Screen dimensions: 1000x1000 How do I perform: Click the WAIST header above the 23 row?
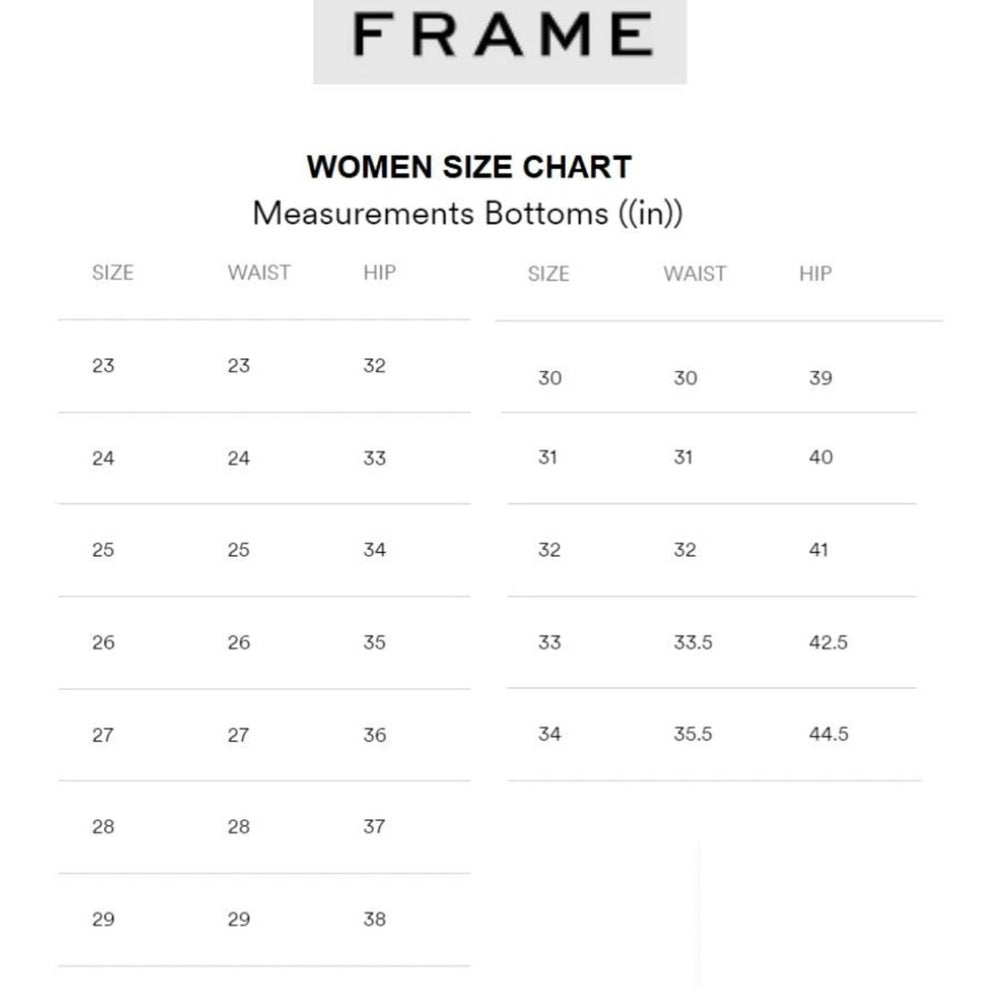[x=258, y=272]
